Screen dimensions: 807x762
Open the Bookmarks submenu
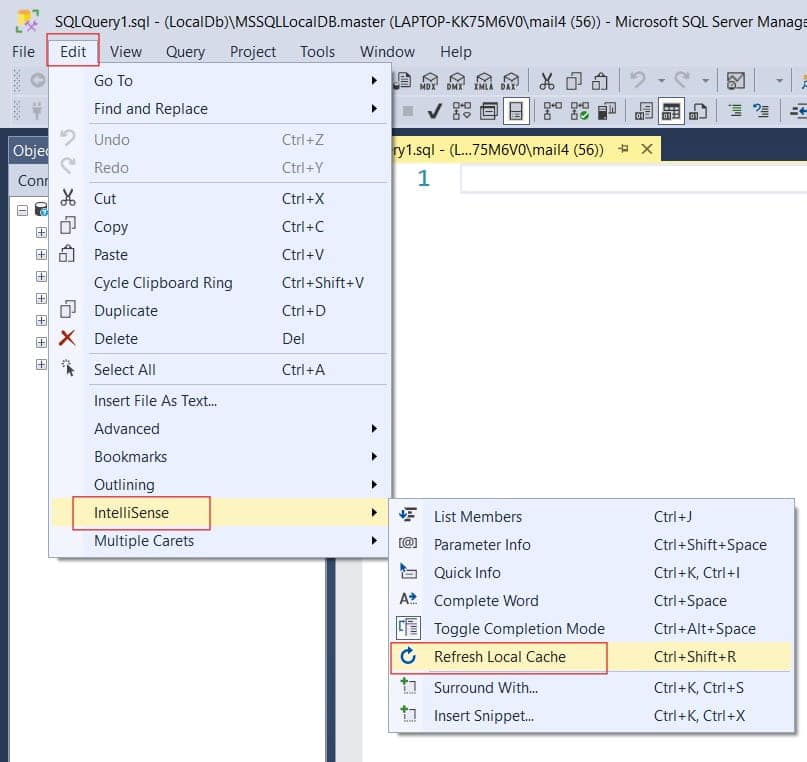(x=220, y=456)
